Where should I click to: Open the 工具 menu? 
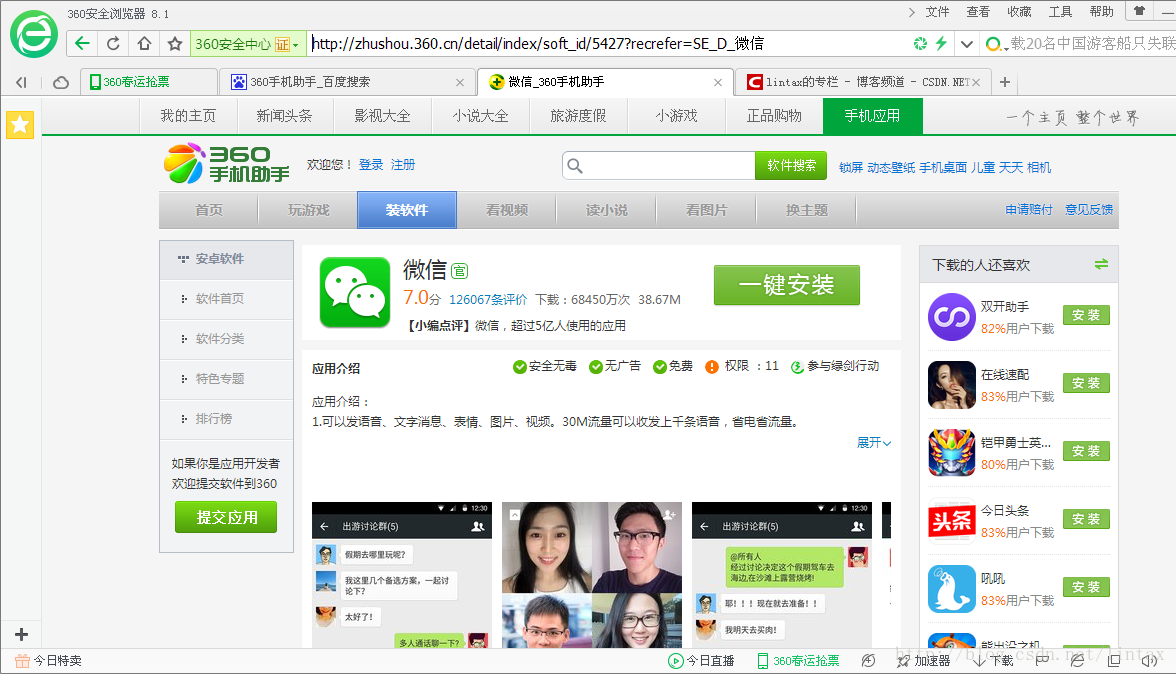tap(1060, 11)
